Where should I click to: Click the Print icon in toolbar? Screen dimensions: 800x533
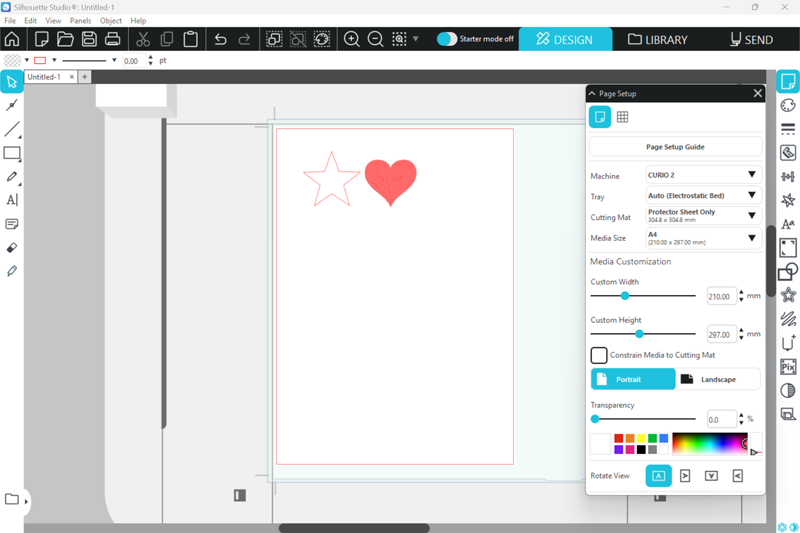tap(113, 40)
